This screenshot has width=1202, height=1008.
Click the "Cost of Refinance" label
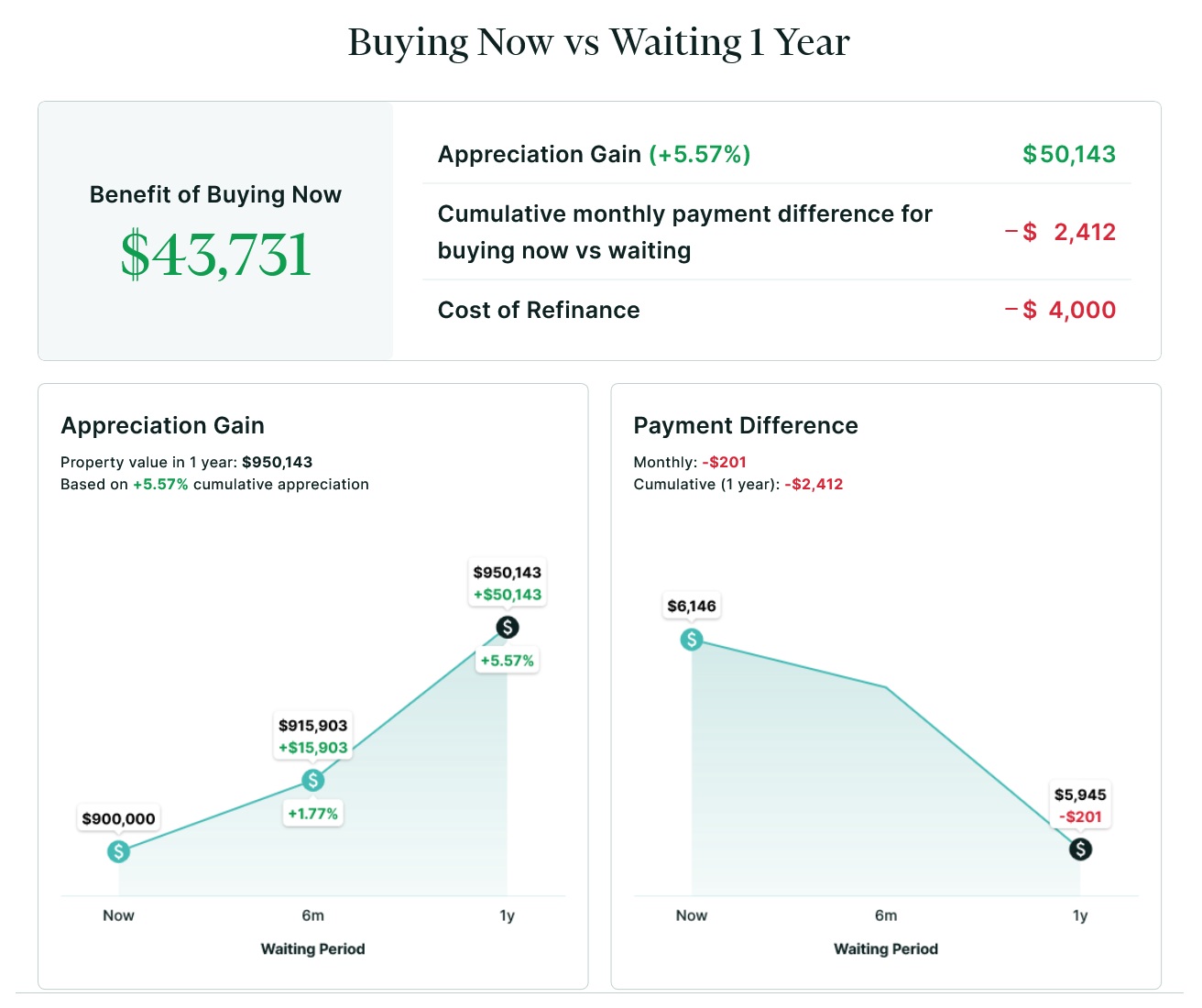point(539,310)
